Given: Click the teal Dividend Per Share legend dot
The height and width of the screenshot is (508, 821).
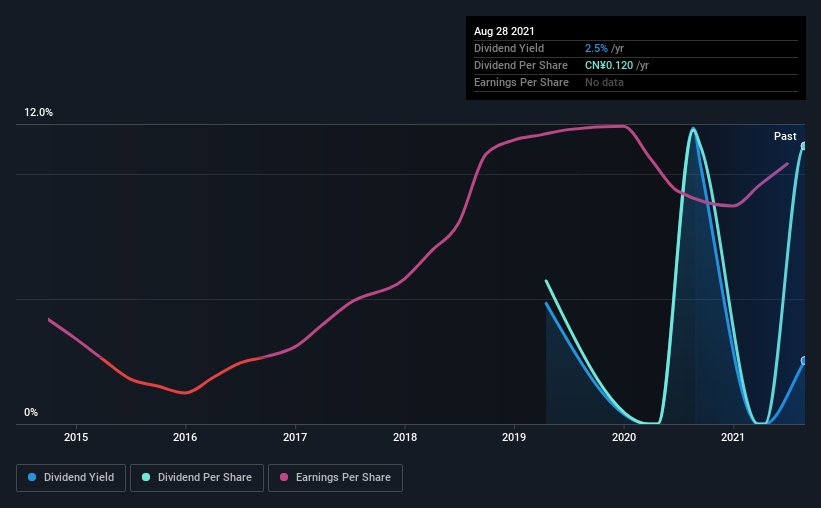Looking at the screenshot, I should (x=146, y=477).
